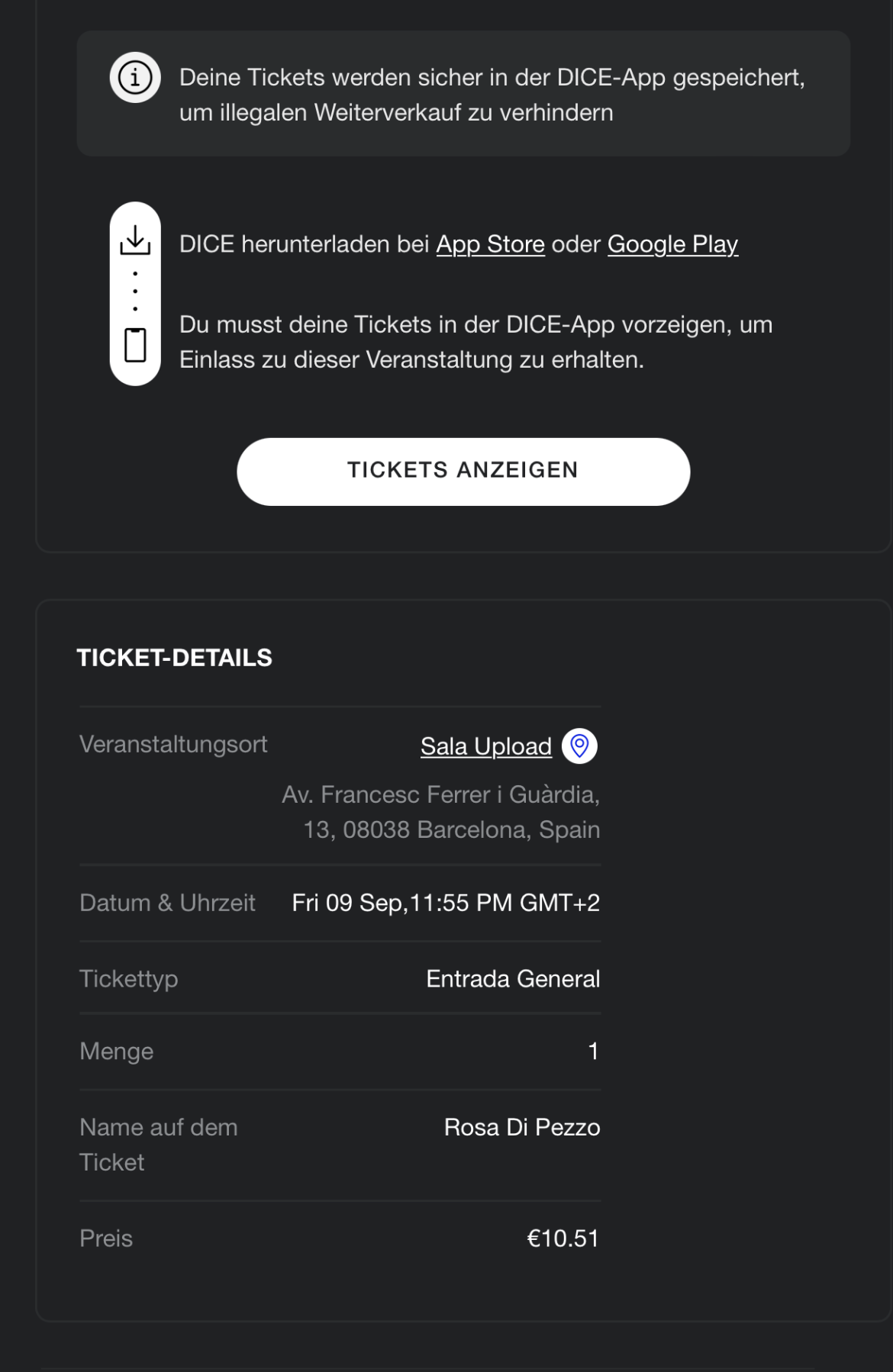Click the phone outline icon
This screenshot has width=893, height=1372.
135,345
